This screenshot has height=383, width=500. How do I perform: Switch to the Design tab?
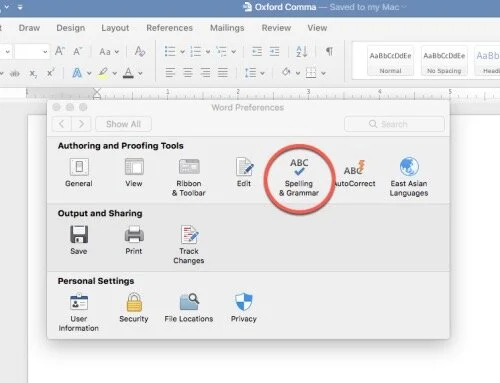(x=71, y=28)
